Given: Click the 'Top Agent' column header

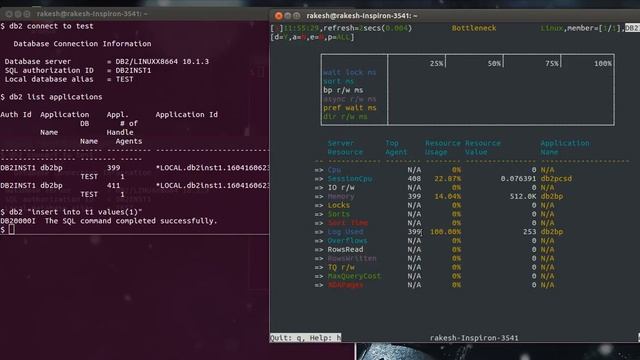Looking at the screenshot, I should point(396,147).
